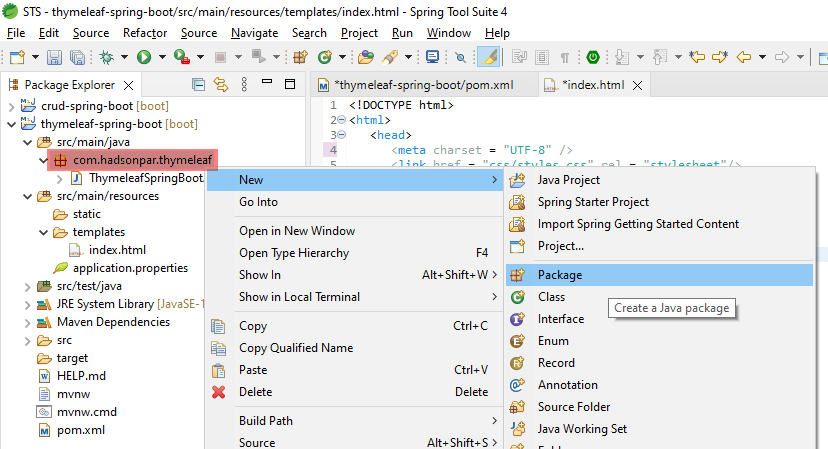This screenshot has width=828, height=449.
Task: Click the Next Annotation icon
Action: (x=621, y=57)
